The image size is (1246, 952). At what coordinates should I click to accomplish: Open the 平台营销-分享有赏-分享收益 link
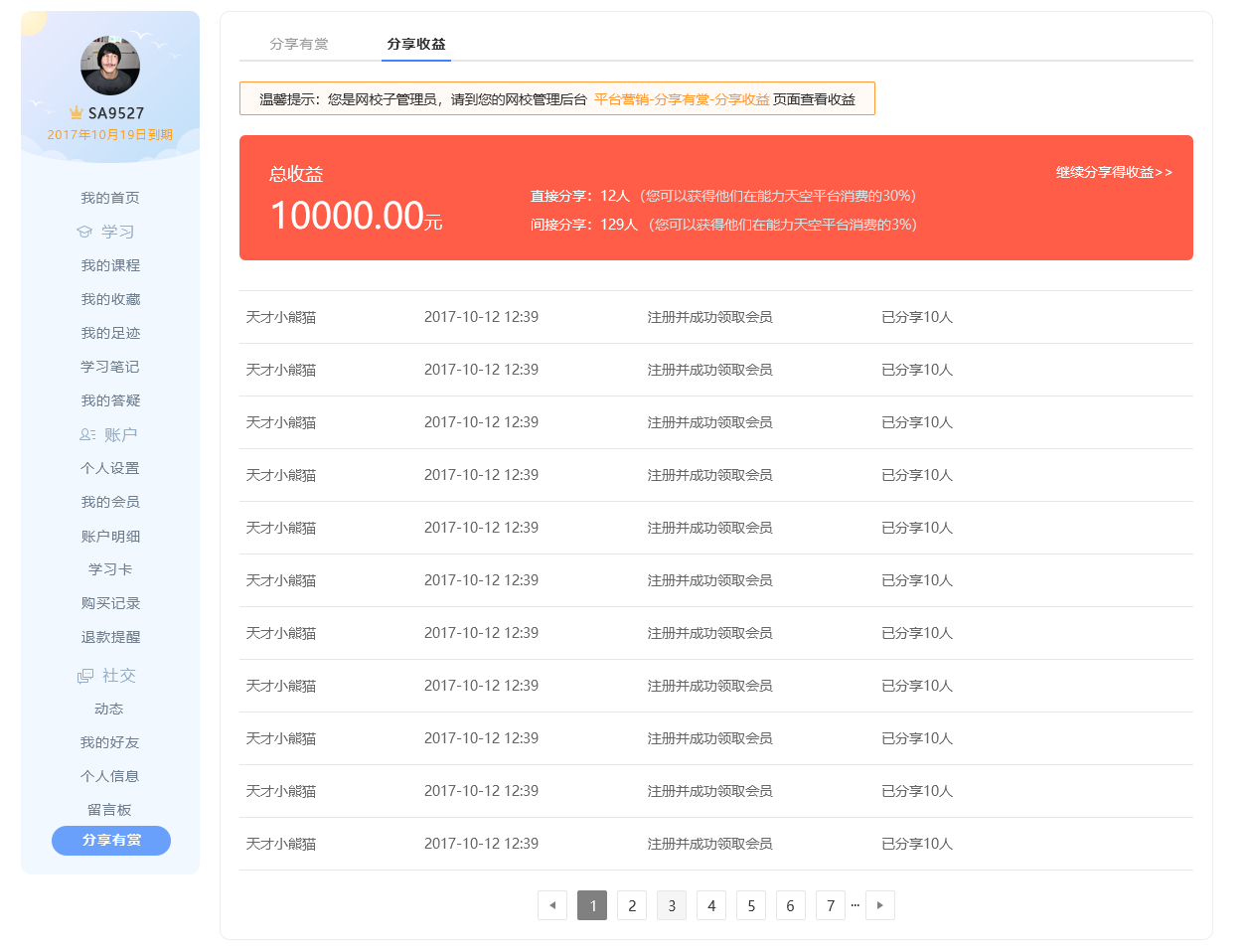coord(682,99)
